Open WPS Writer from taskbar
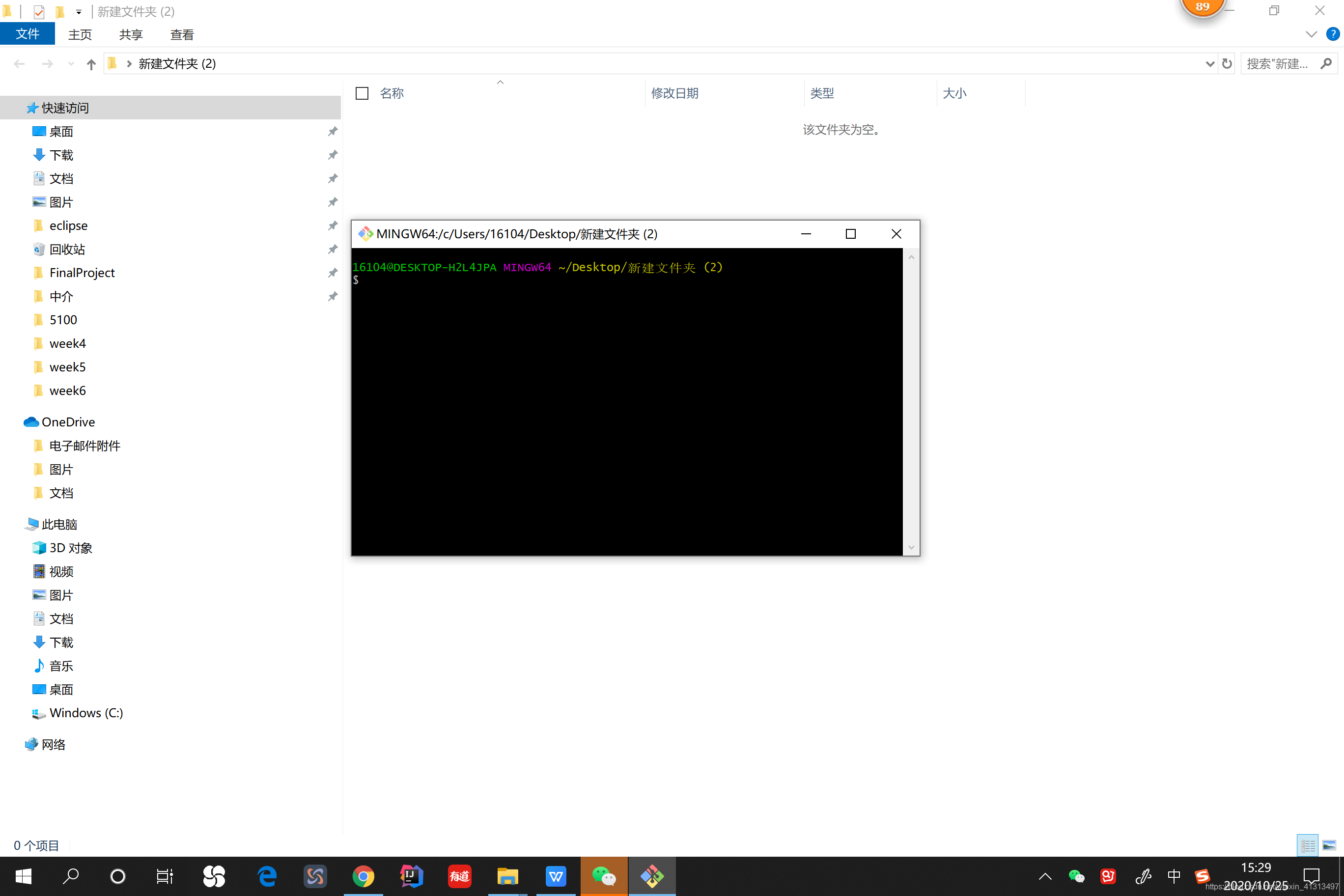 click(x=556, y=876)
